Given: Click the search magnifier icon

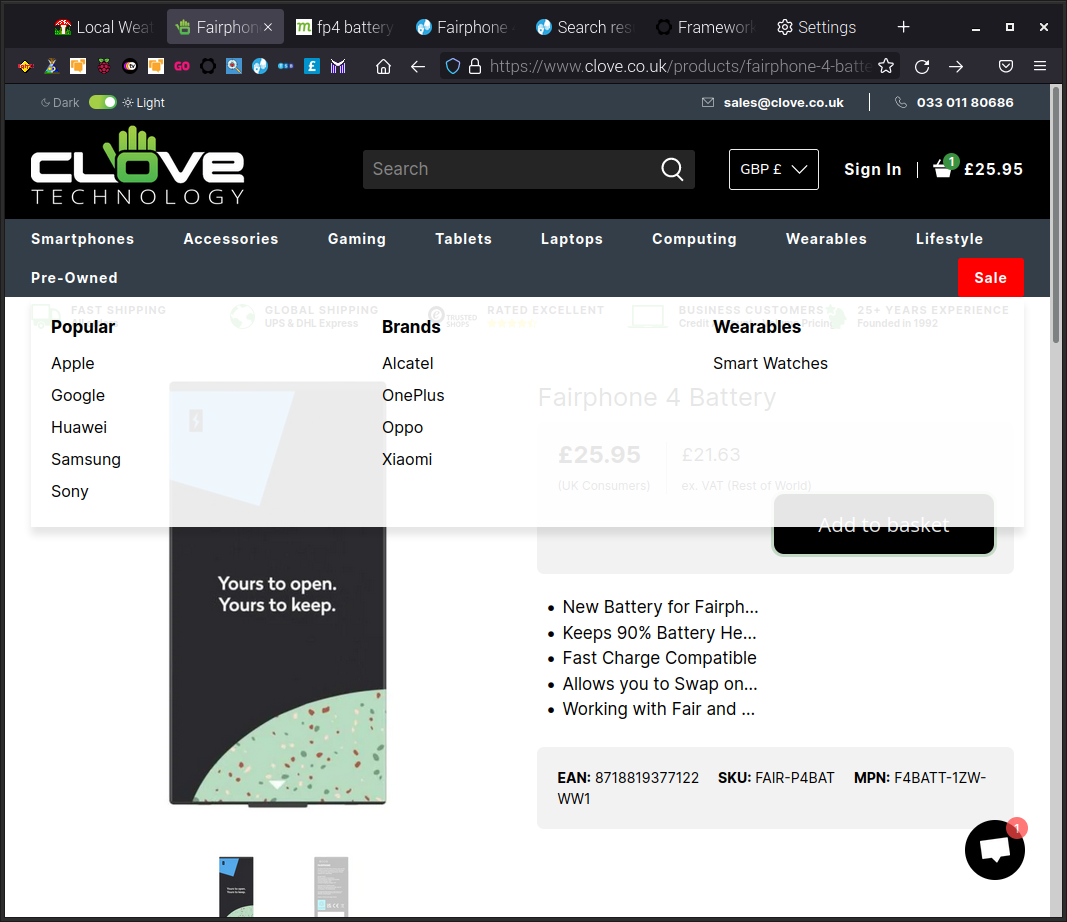Looking at the screenshot, I should [x=672, y=169].
